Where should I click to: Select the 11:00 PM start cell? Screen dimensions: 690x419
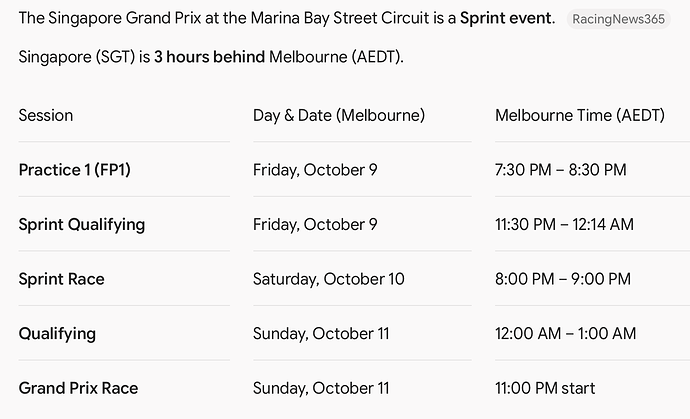tap(545, 388)
